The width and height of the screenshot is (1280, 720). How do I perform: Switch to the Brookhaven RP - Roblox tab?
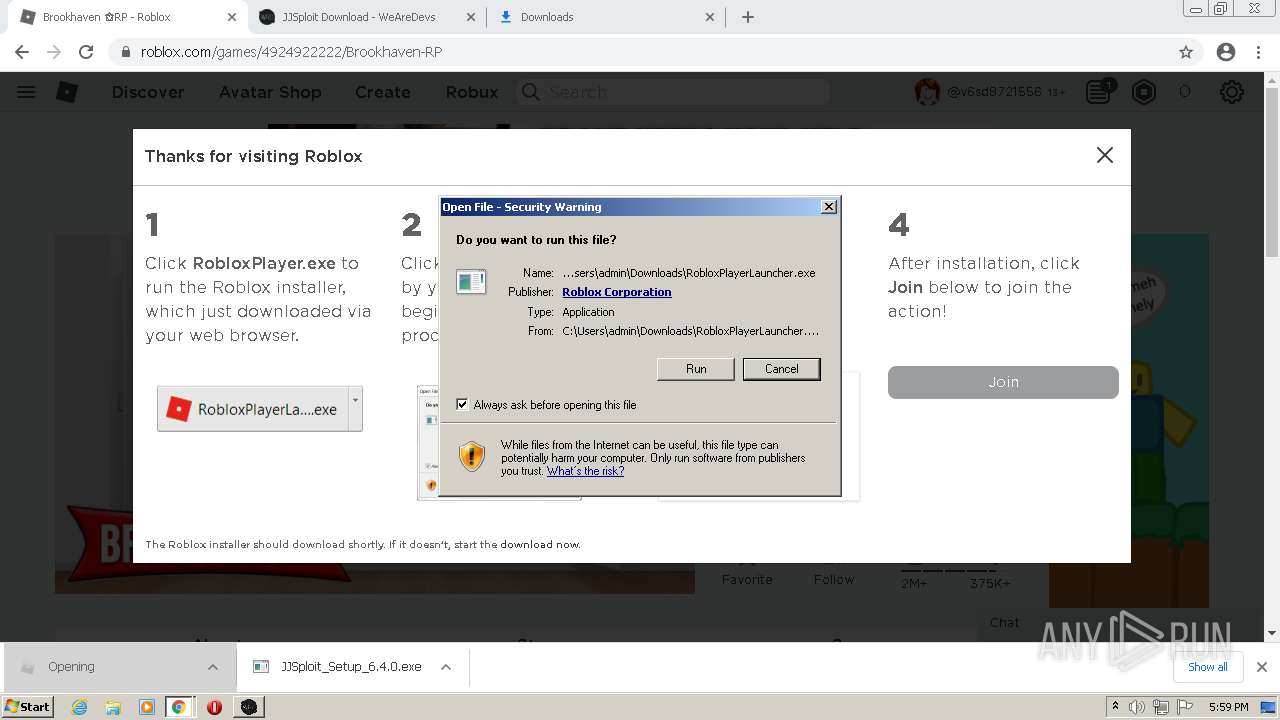point(106,17)
